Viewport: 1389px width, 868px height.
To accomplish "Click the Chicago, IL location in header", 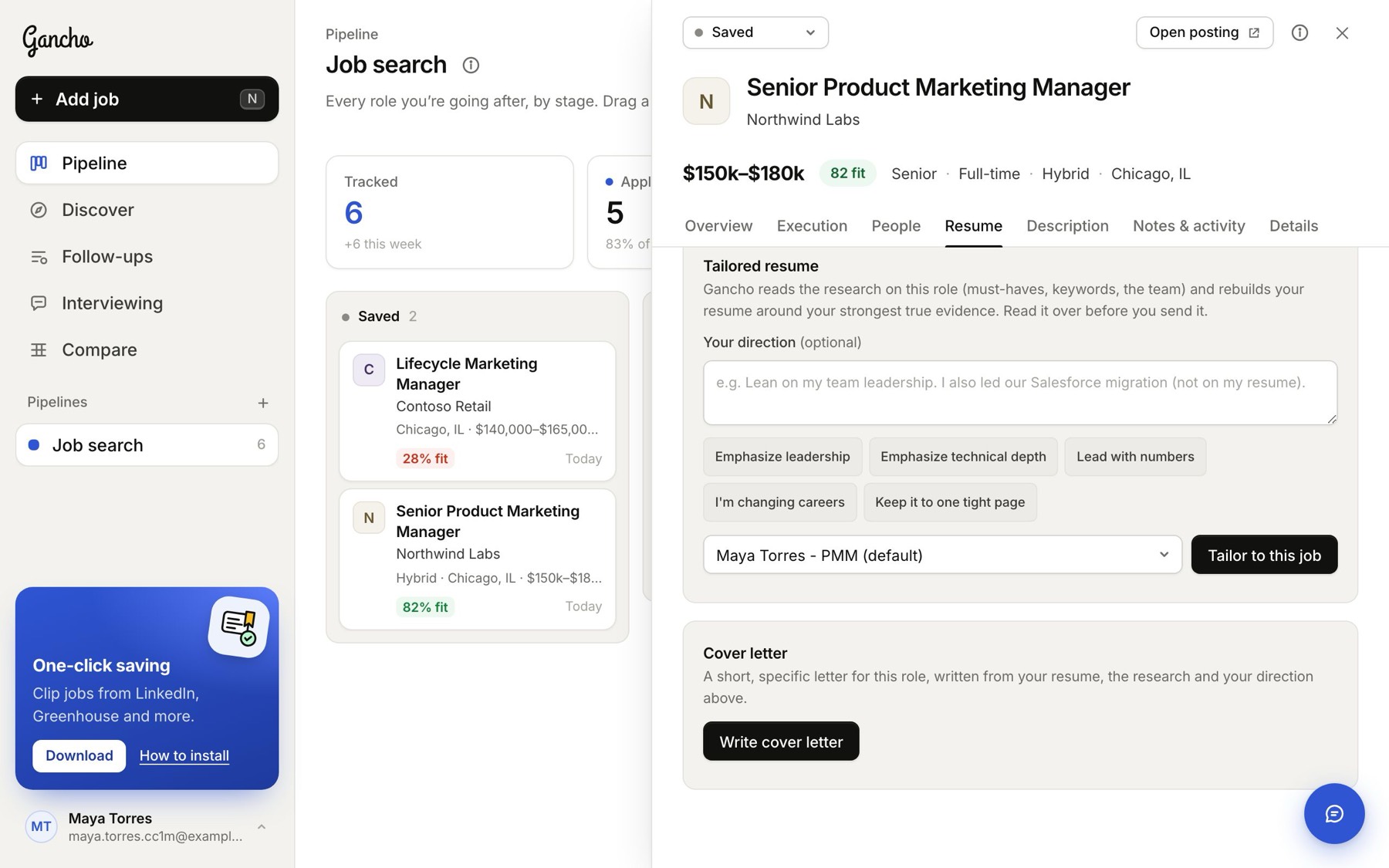I will 1151,174.
